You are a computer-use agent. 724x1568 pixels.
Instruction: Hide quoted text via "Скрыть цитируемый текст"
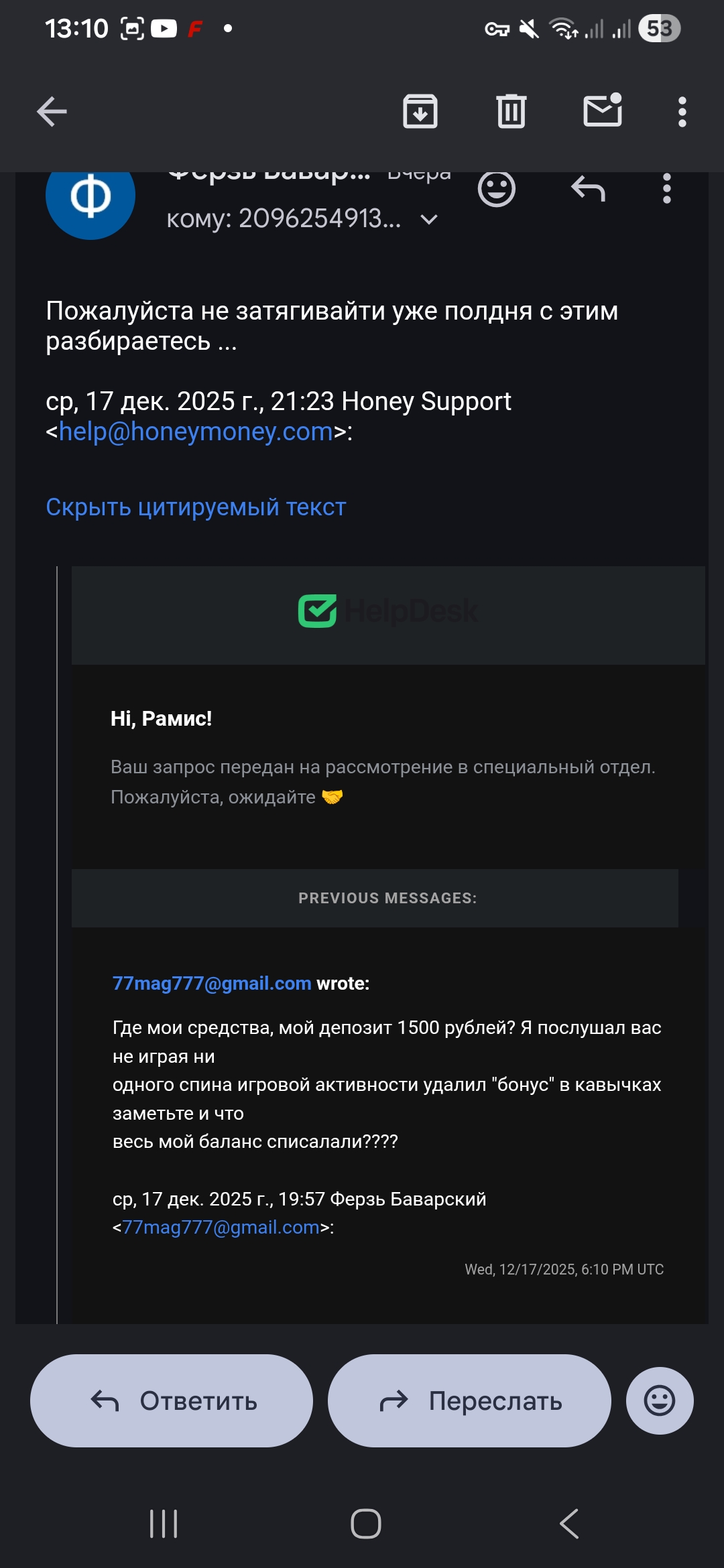pyautogui.click(x=196, y=507)
